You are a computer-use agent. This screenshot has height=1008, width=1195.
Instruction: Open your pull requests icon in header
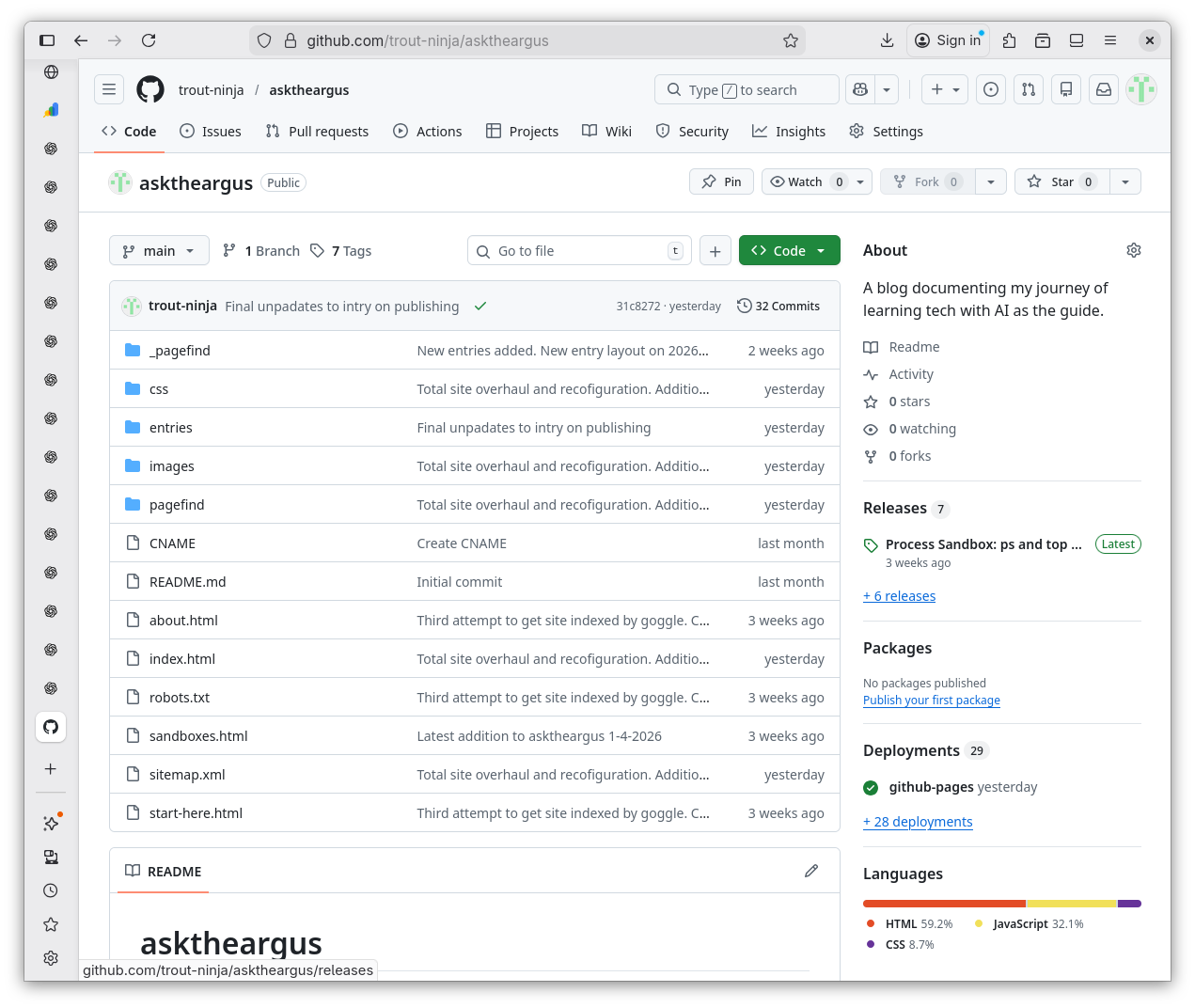click(x=1028, y=89)
